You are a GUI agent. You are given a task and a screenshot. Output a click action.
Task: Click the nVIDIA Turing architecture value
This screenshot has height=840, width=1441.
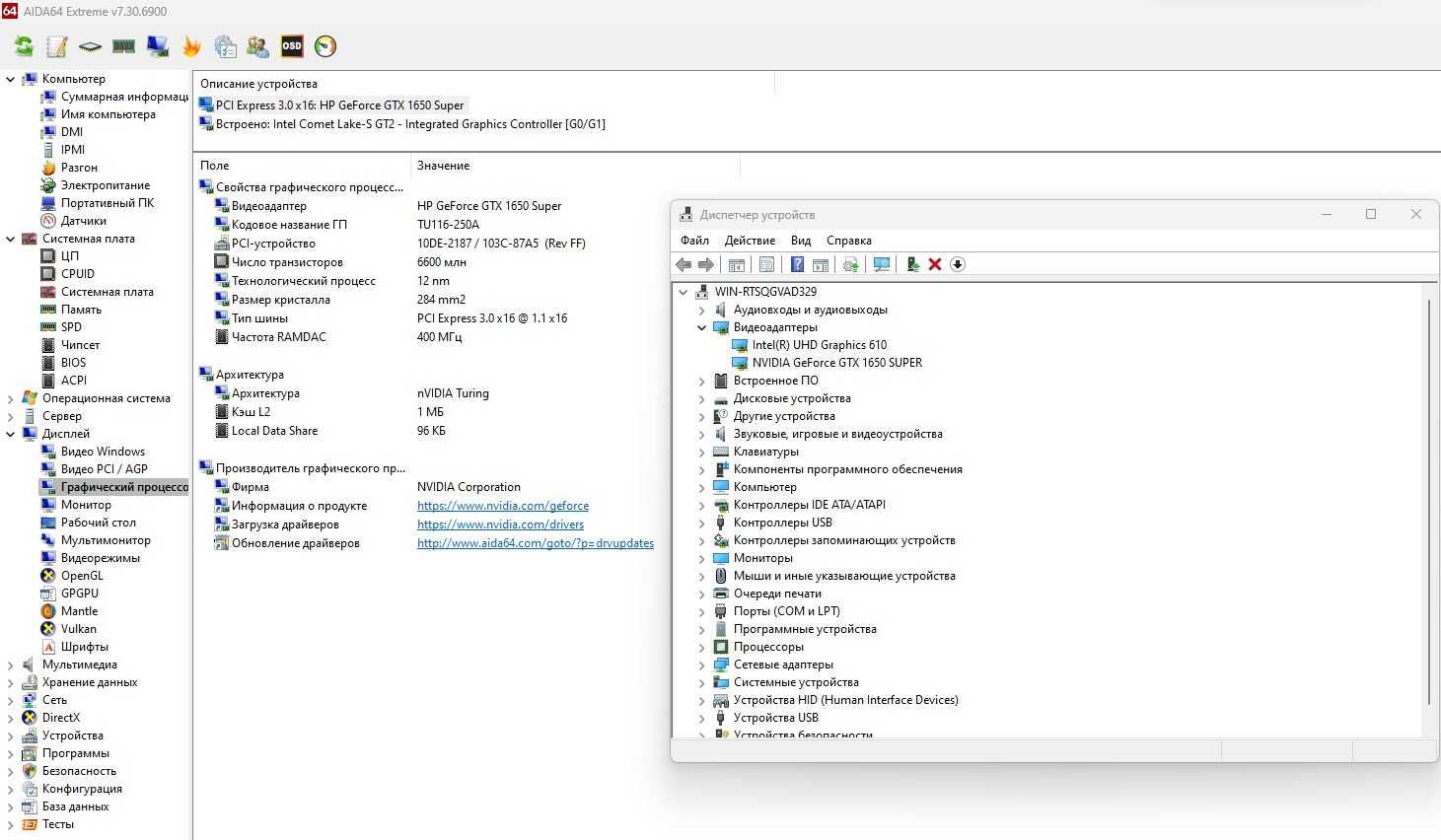point(453,393)
